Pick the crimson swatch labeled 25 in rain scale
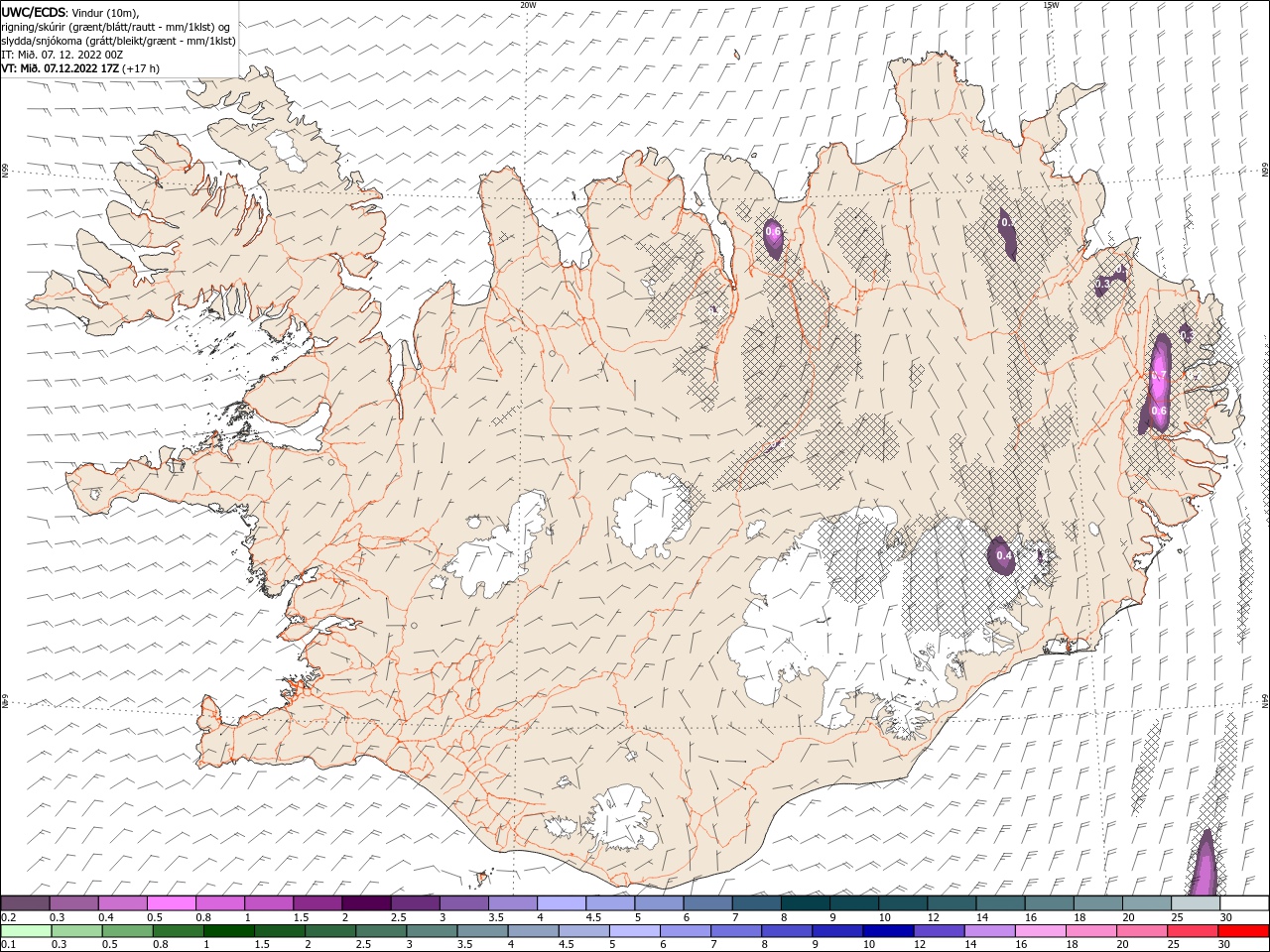This screenshot has height=952, width=1270. [x=1193, y=930]
